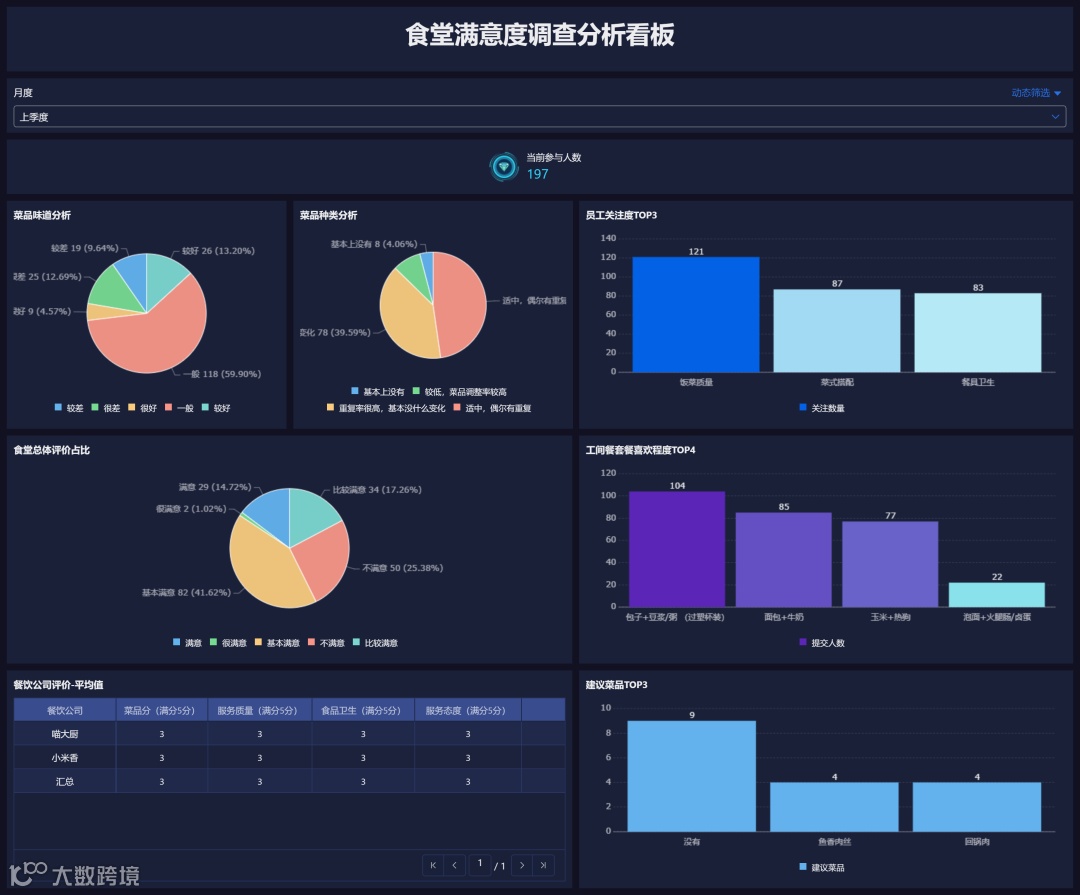Click the 食堂满意度调查分析看板 dashboard title
This screenshot has width=1080, height=895.
(540, 34)
